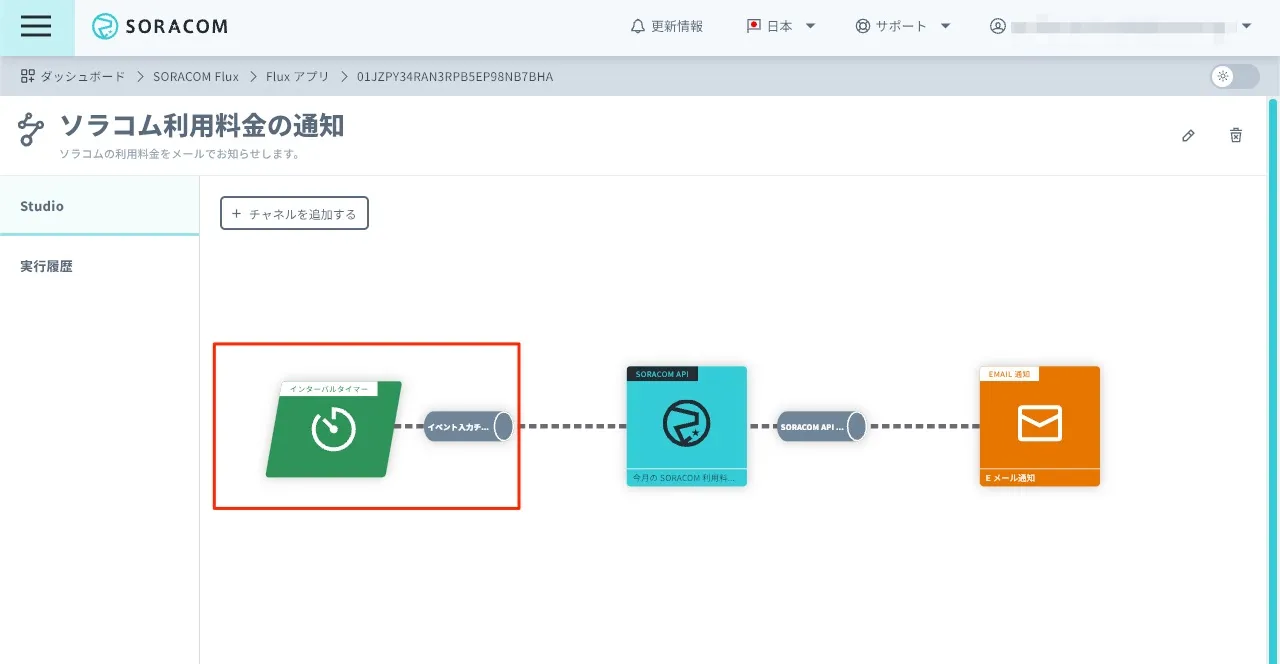Open the SORACOM API ... output channel

[822, 427]
